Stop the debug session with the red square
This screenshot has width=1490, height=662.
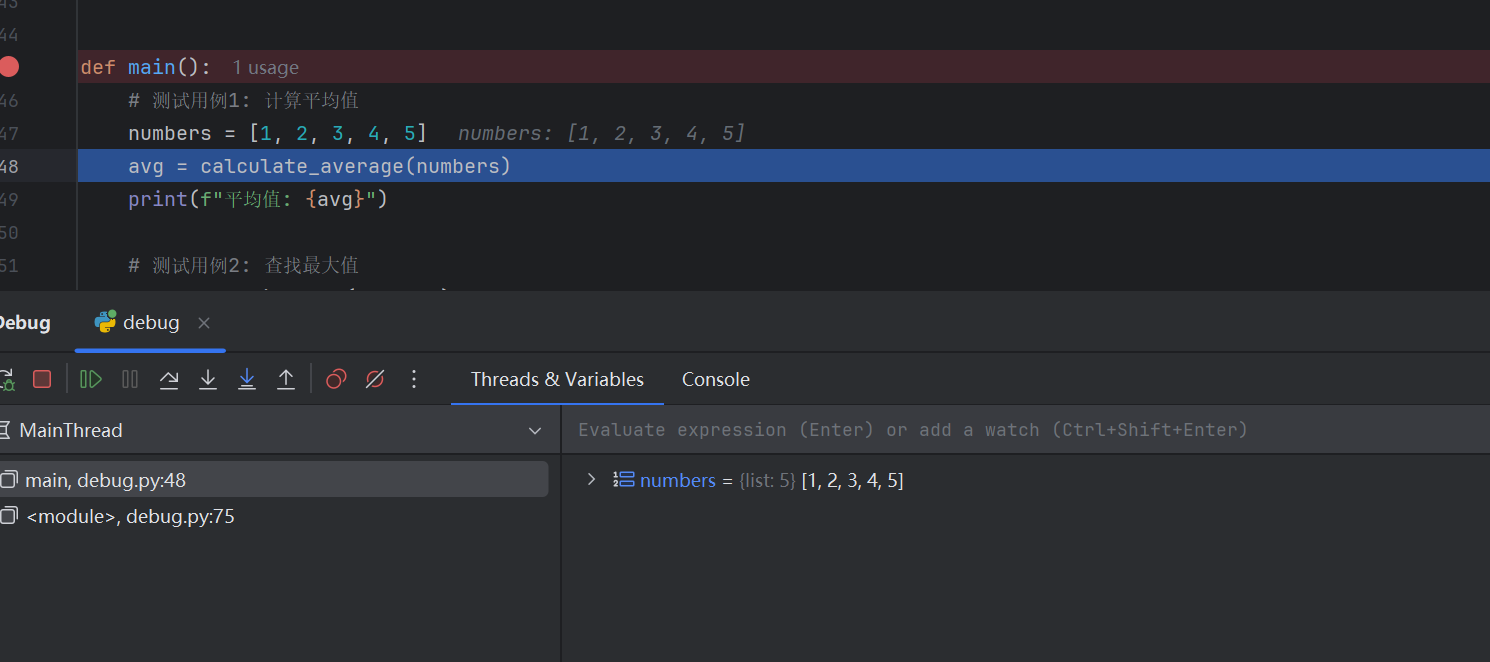[42, 379]
